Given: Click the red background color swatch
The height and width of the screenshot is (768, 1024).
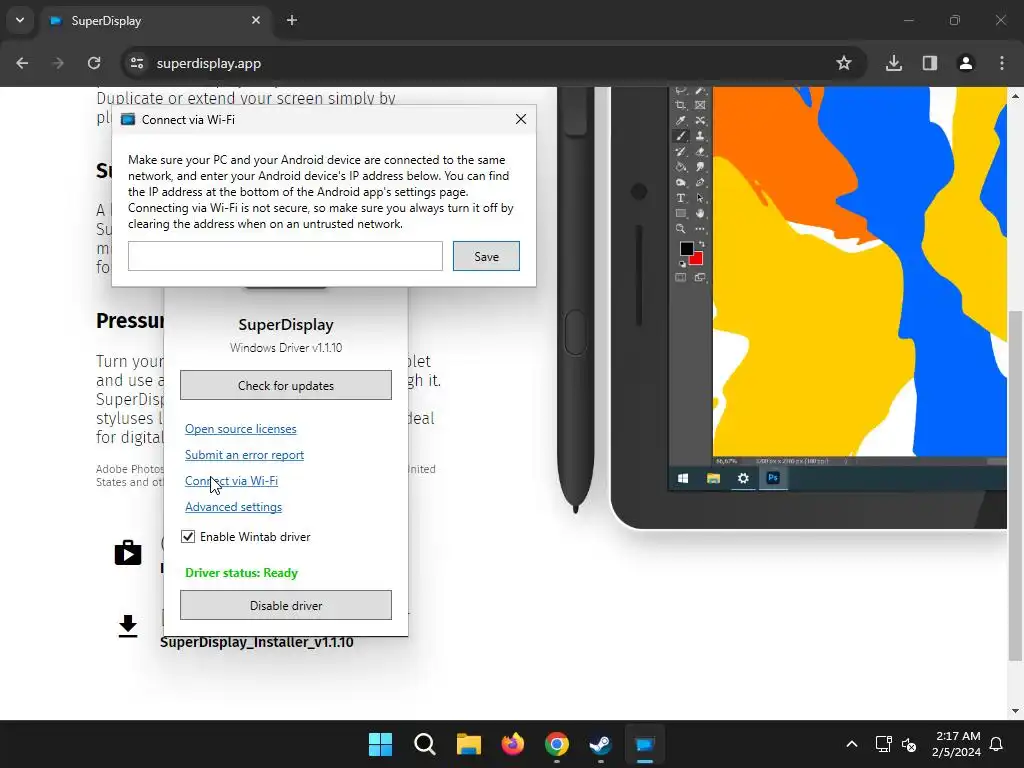Looking at the screenshot, I should (x=698, y=260).
